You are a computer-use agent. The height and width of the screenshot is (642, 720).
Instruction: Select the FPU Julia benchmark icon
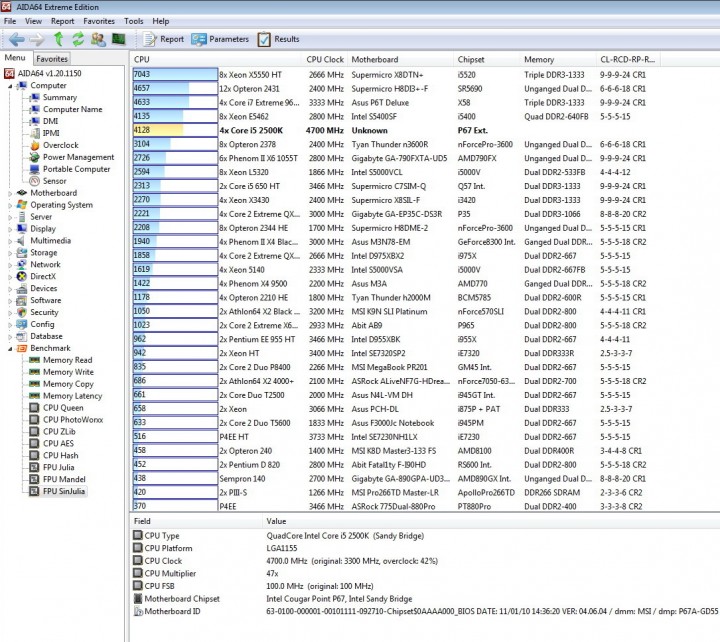pos(34,467)
